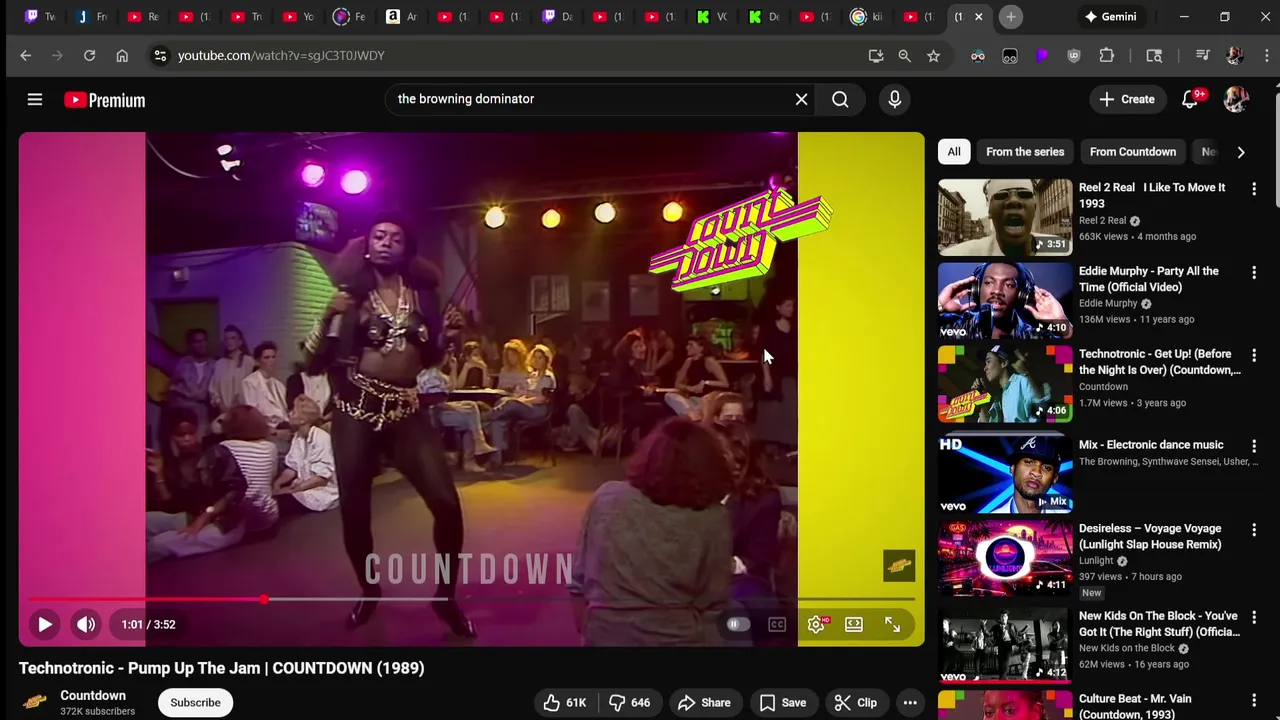Image resolution: width=1280 pixels, height=720 pixels.
Task: Open the Countdown channel name link
Action: pyautogui.click(x=93, y=696)
